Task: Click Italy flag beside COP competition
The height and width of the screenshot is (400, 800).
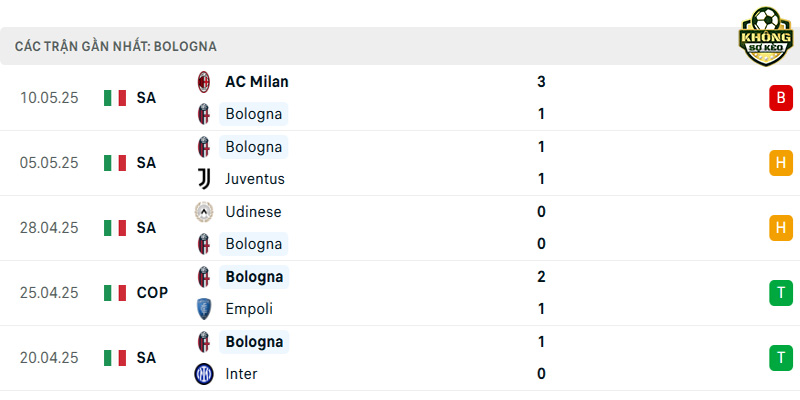Action: (x=115, y=293)
